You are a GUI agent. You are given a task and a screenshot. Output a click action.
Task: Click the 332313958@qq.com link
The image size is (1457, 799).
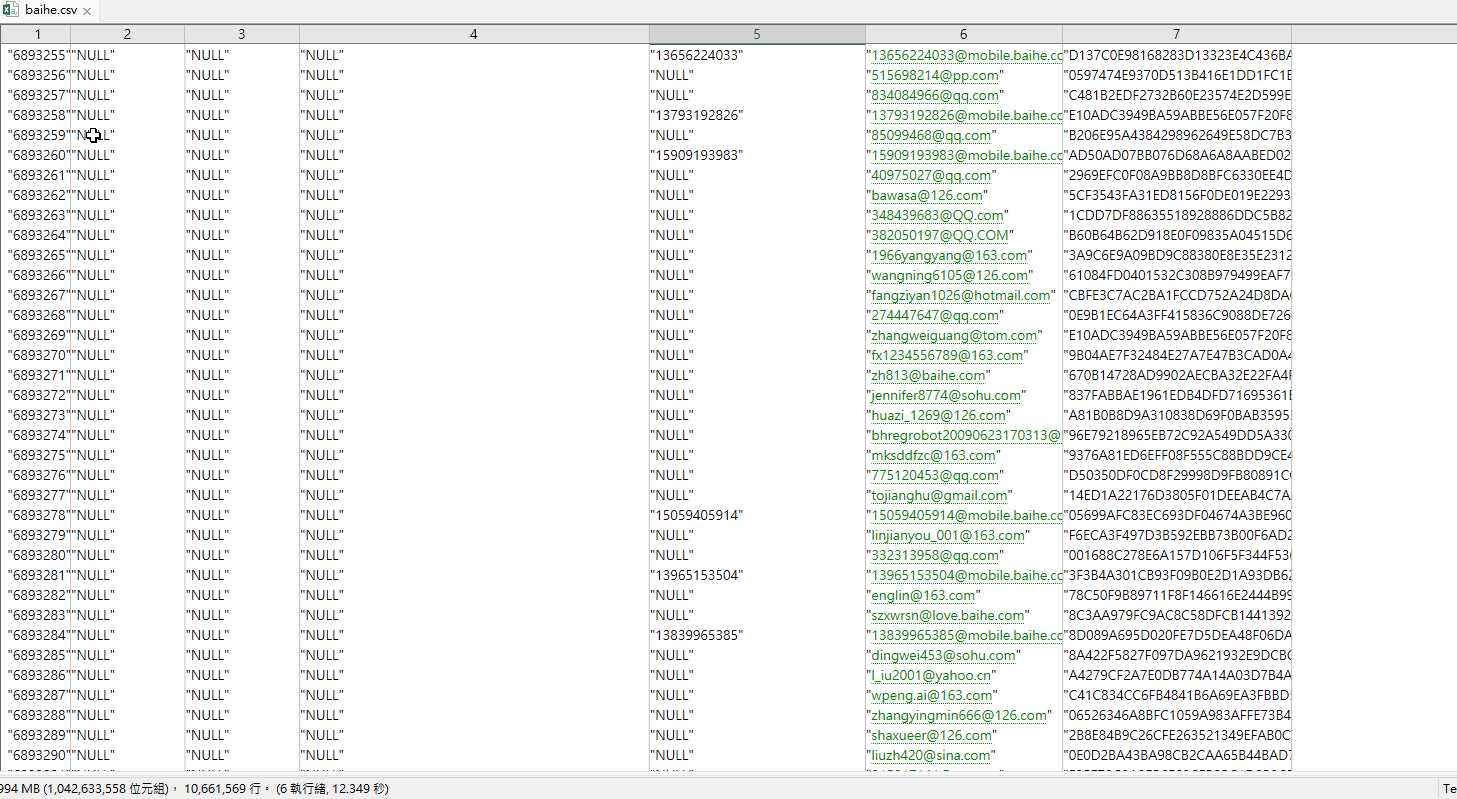935,556
